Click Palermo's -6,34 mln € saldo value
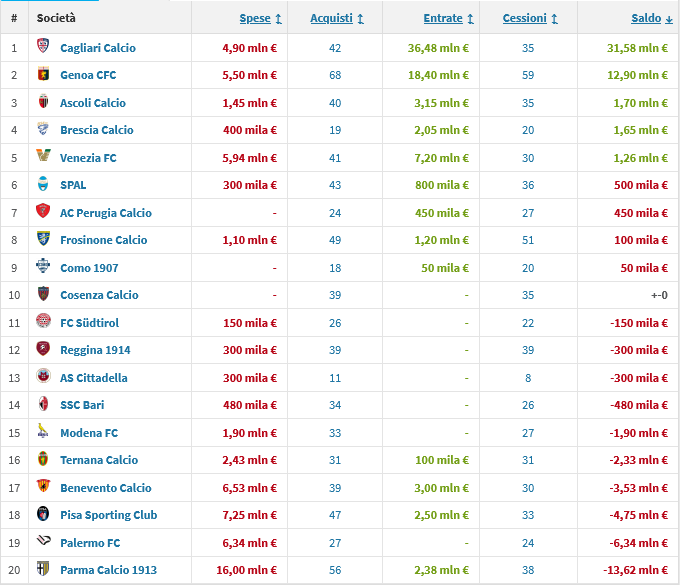This screenshot has width=680, height=585. 638,543
